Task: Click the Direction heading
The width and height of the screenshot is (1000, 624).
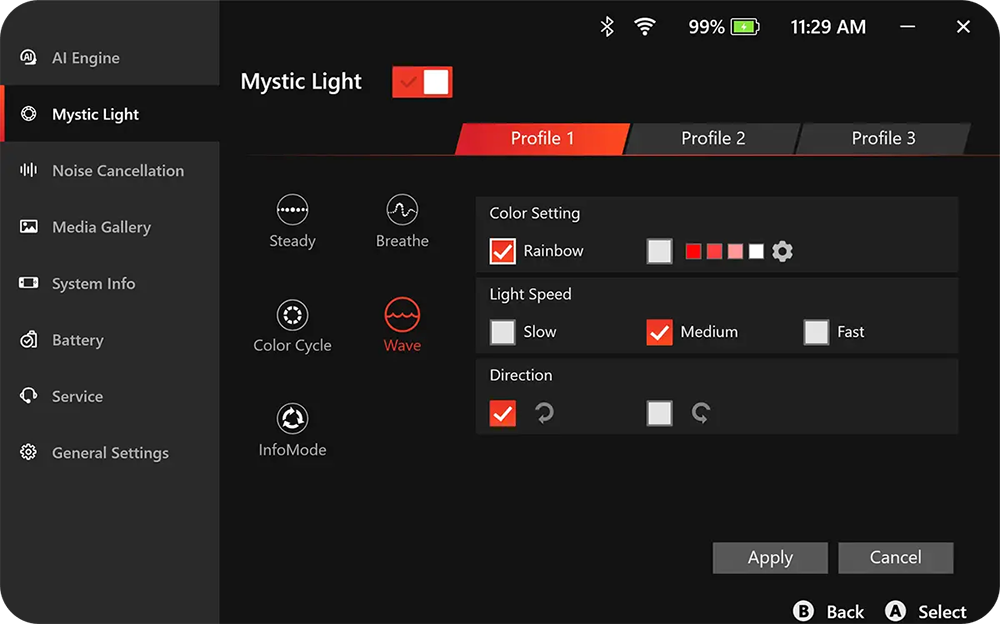Action: click(x=520, y=375)
